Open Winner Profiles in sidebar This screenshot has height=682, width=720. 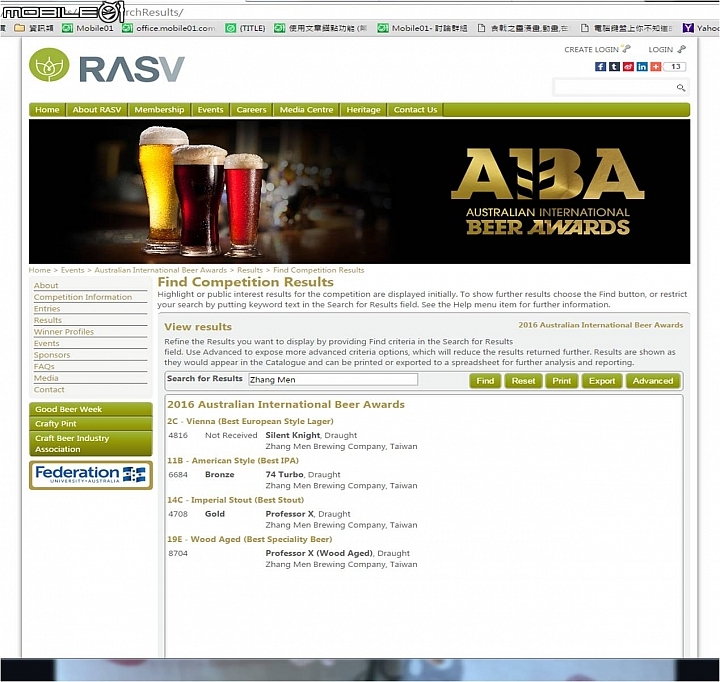64,332
